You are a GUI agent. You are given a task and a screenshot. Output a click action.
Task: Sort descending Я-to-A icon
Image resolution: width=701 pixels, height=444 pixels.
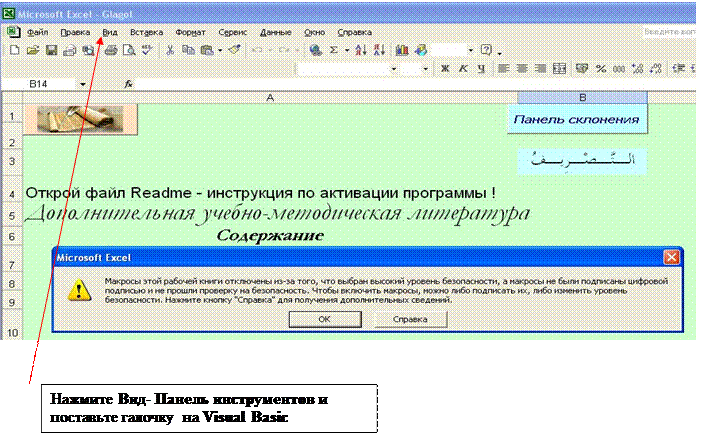[379, 50]
